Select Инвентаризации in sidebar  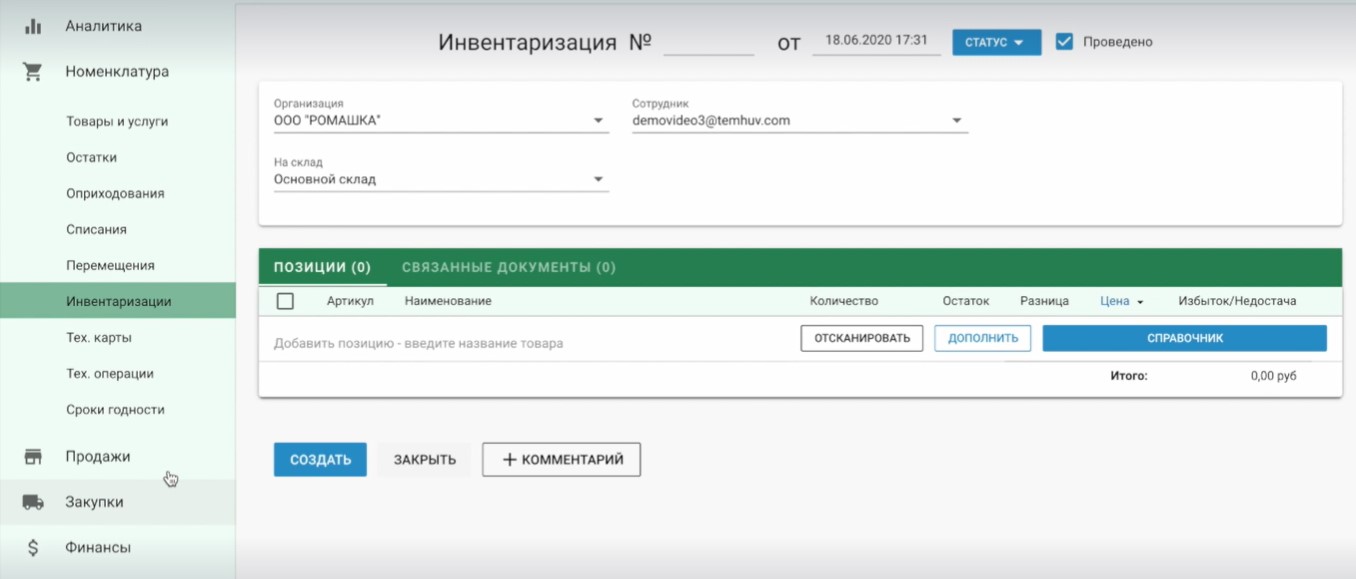(118, 301)
